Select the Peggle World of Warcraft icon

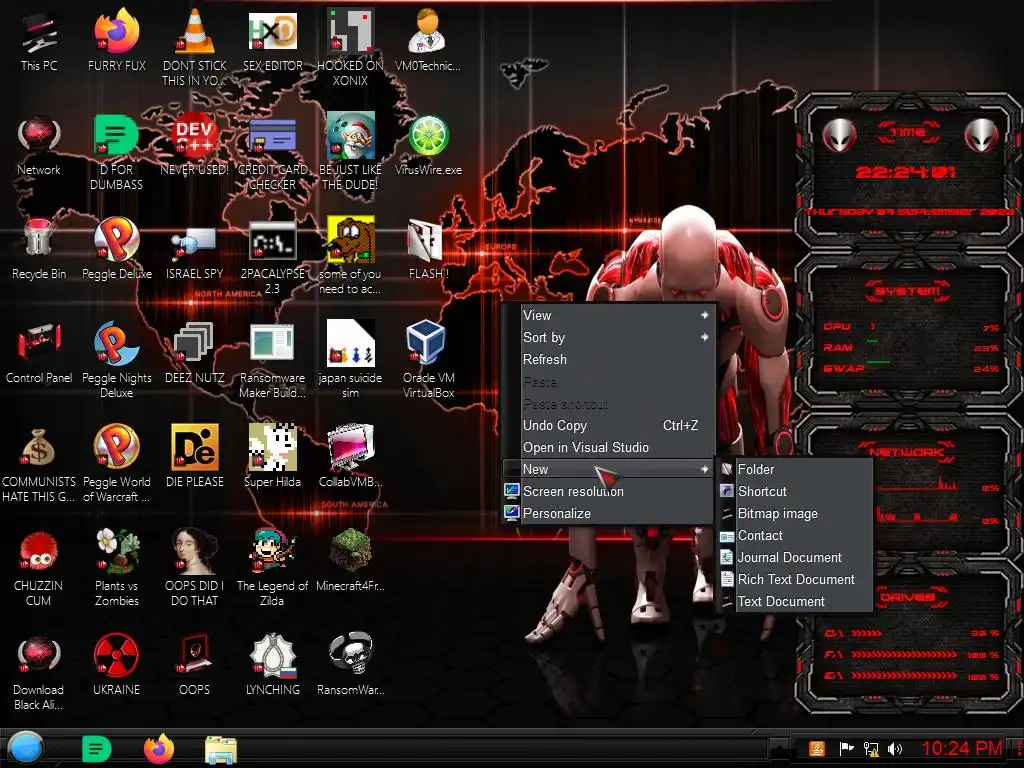[116, 463]
